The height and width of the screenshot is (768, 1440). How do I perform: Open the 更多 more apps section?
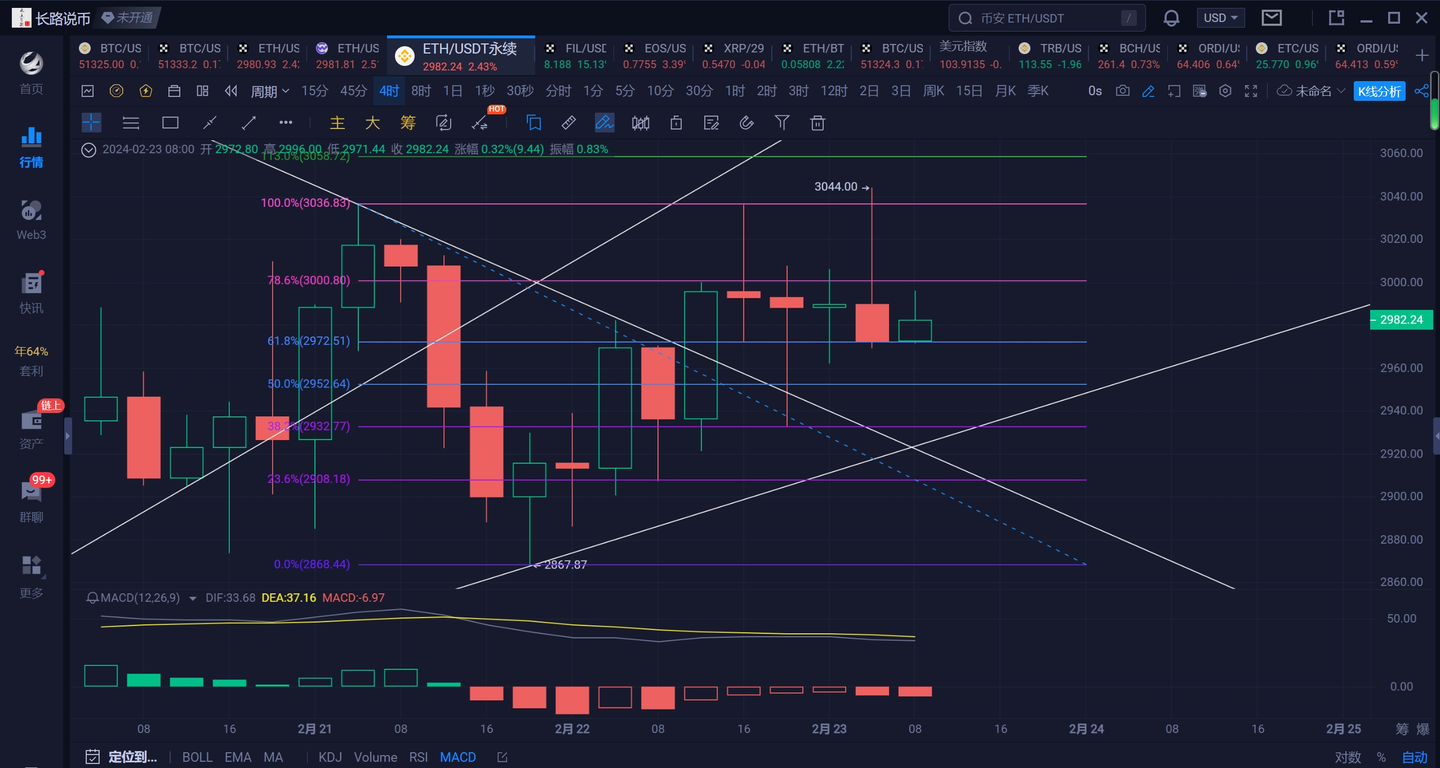31,577
